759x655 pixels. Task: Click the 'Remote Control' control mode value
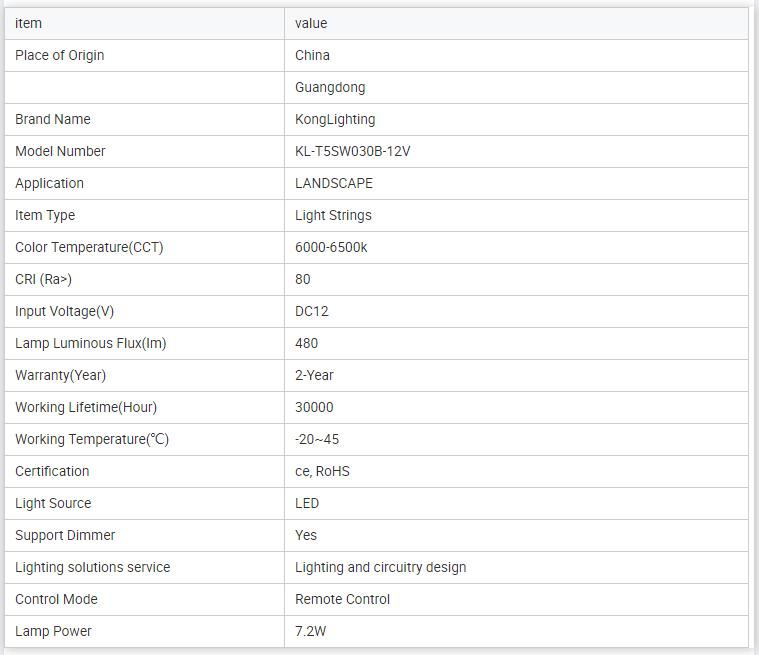click(342, 599)
